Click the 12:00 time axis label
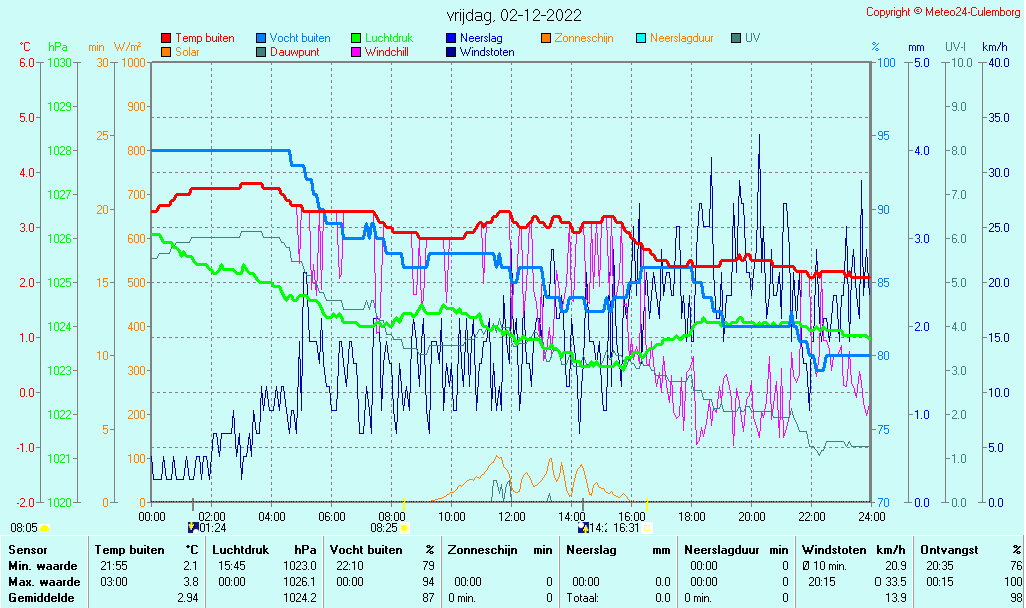The image size is (1026, 608). coord(511,516)
